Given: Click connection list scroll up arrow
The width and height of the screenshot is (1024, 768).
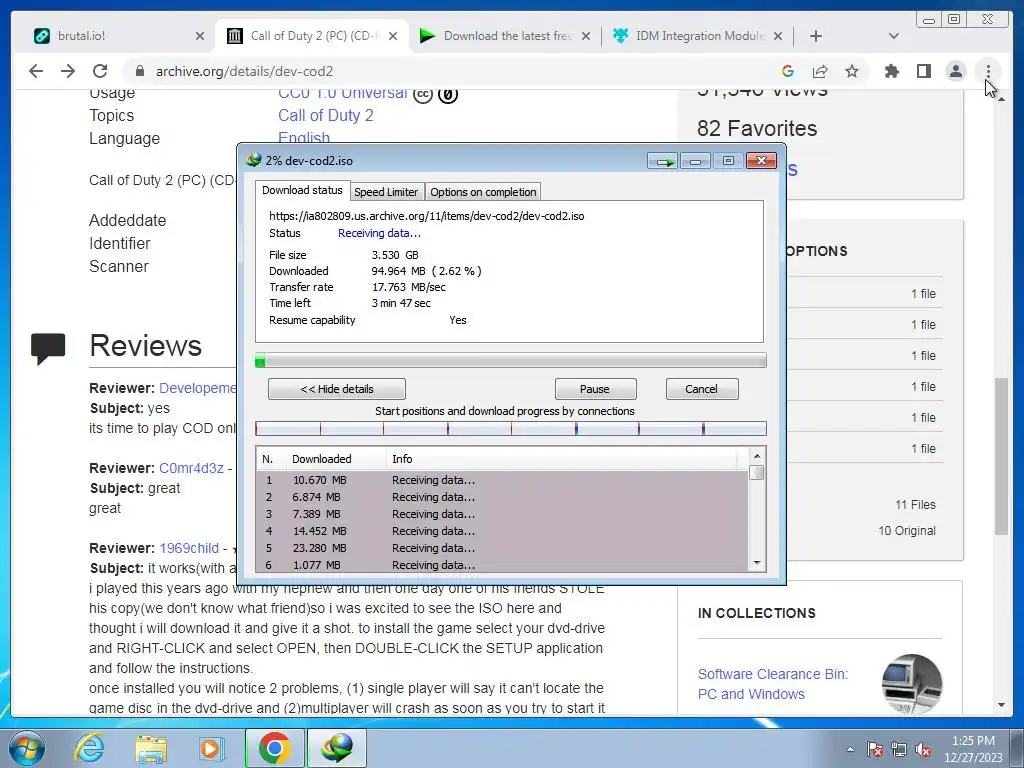Looking at the screenshot, I should click(x=757, y=456).
